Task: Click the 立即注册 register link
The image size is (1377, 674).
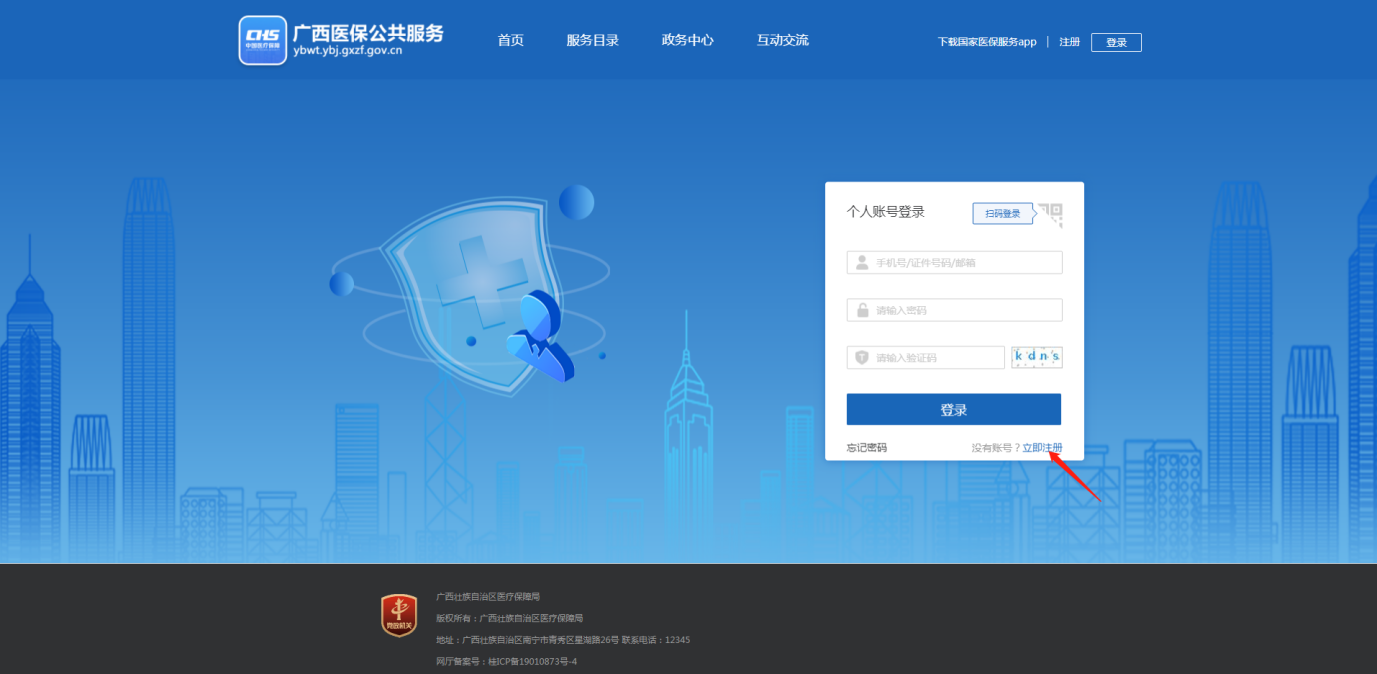Action: [1042, 447]
